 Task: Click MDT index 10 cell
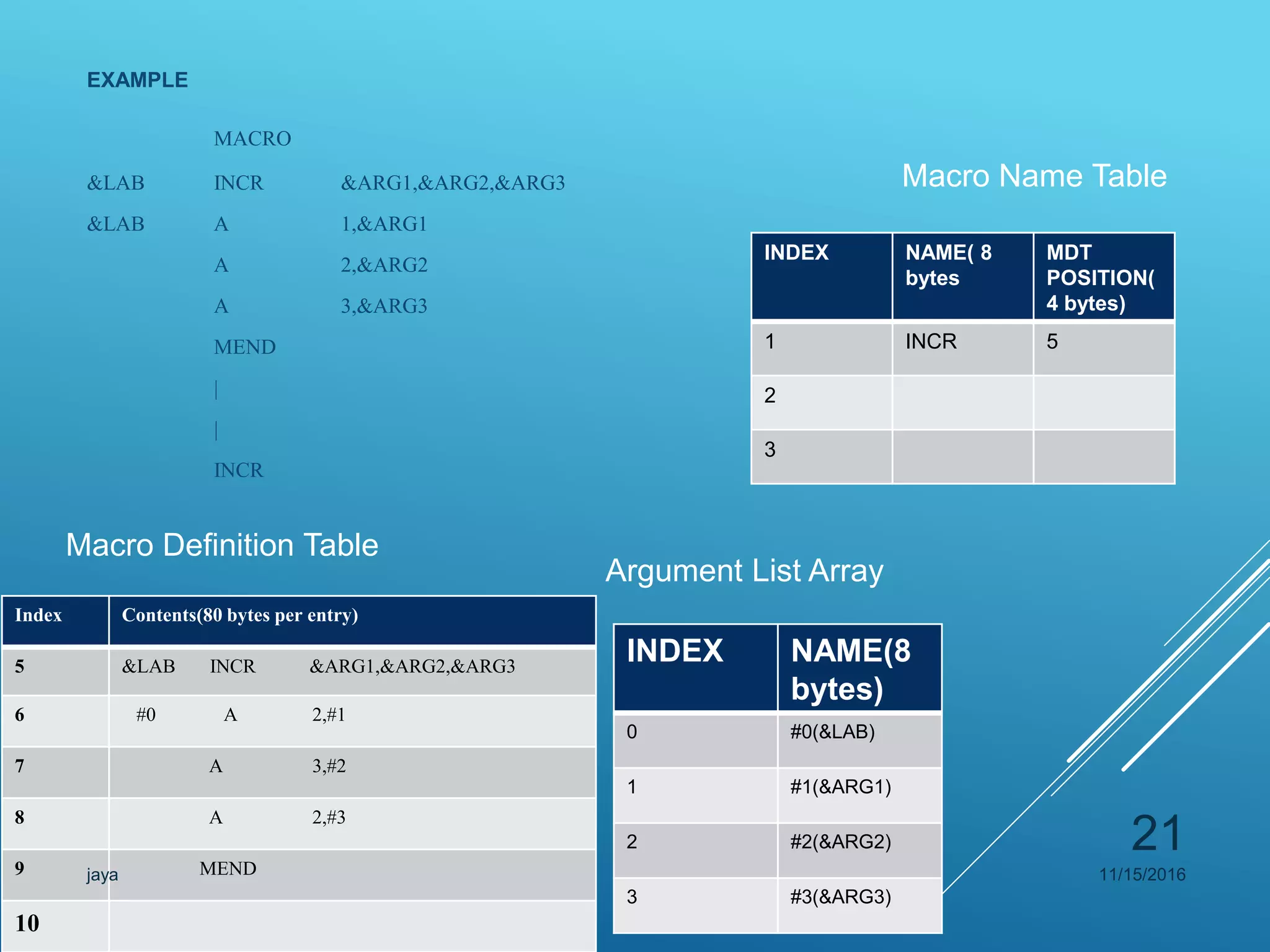[x=55, y=926]
